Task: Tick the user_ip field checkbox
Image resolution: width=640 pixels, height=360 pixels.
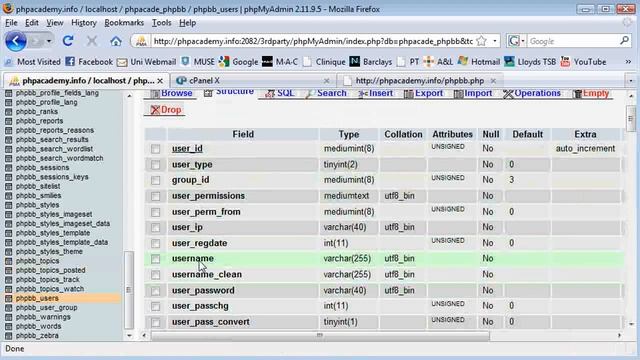Action: (156, 228)
